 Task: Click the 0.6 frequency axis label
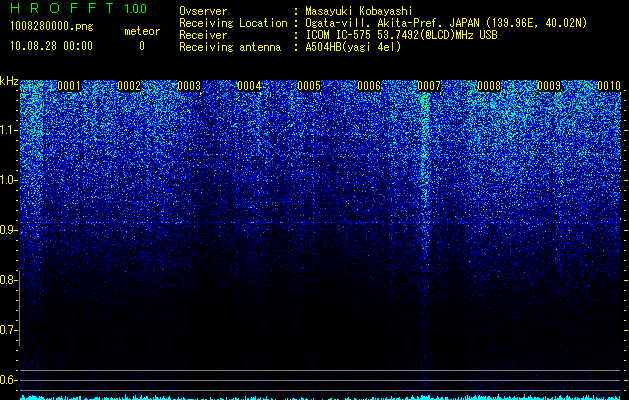(x=8, y=380)
